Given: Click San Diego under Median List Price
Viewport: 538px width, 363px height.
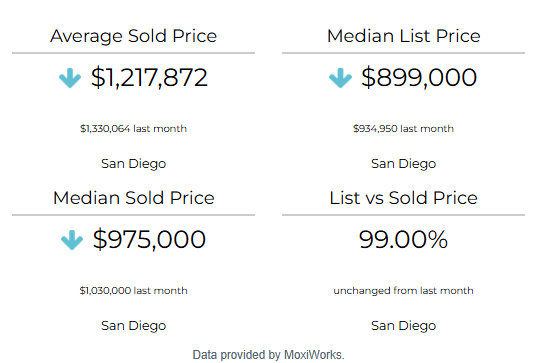Looking at the screenshot, I should 404,164.
